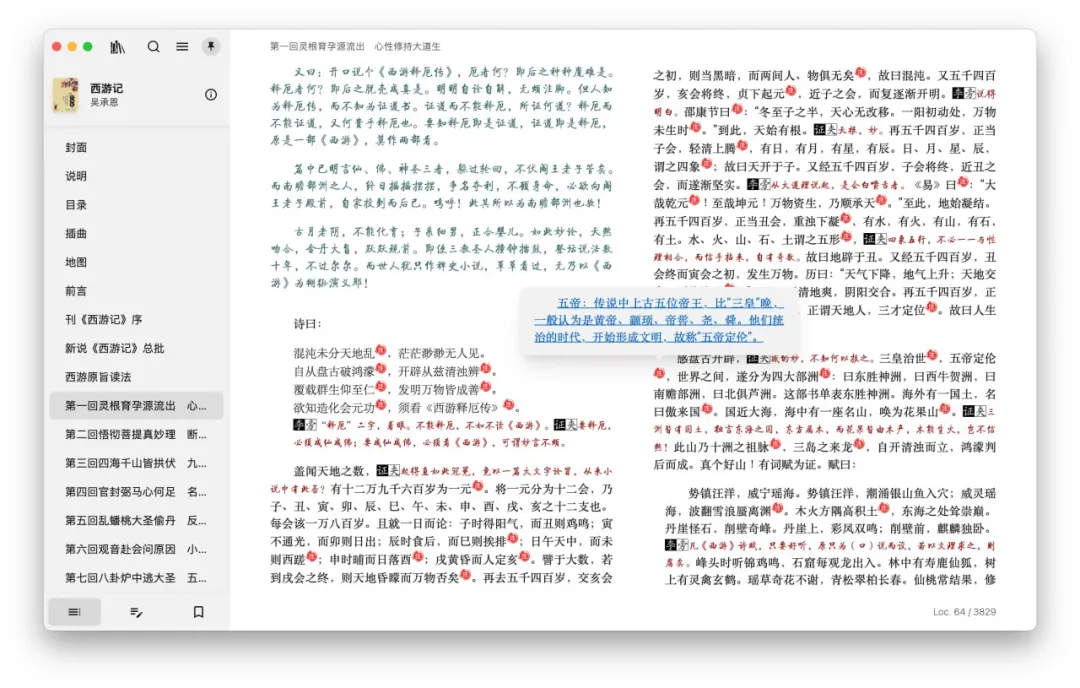Click the 西游记 book cover thumbnail

click(65, 94)
